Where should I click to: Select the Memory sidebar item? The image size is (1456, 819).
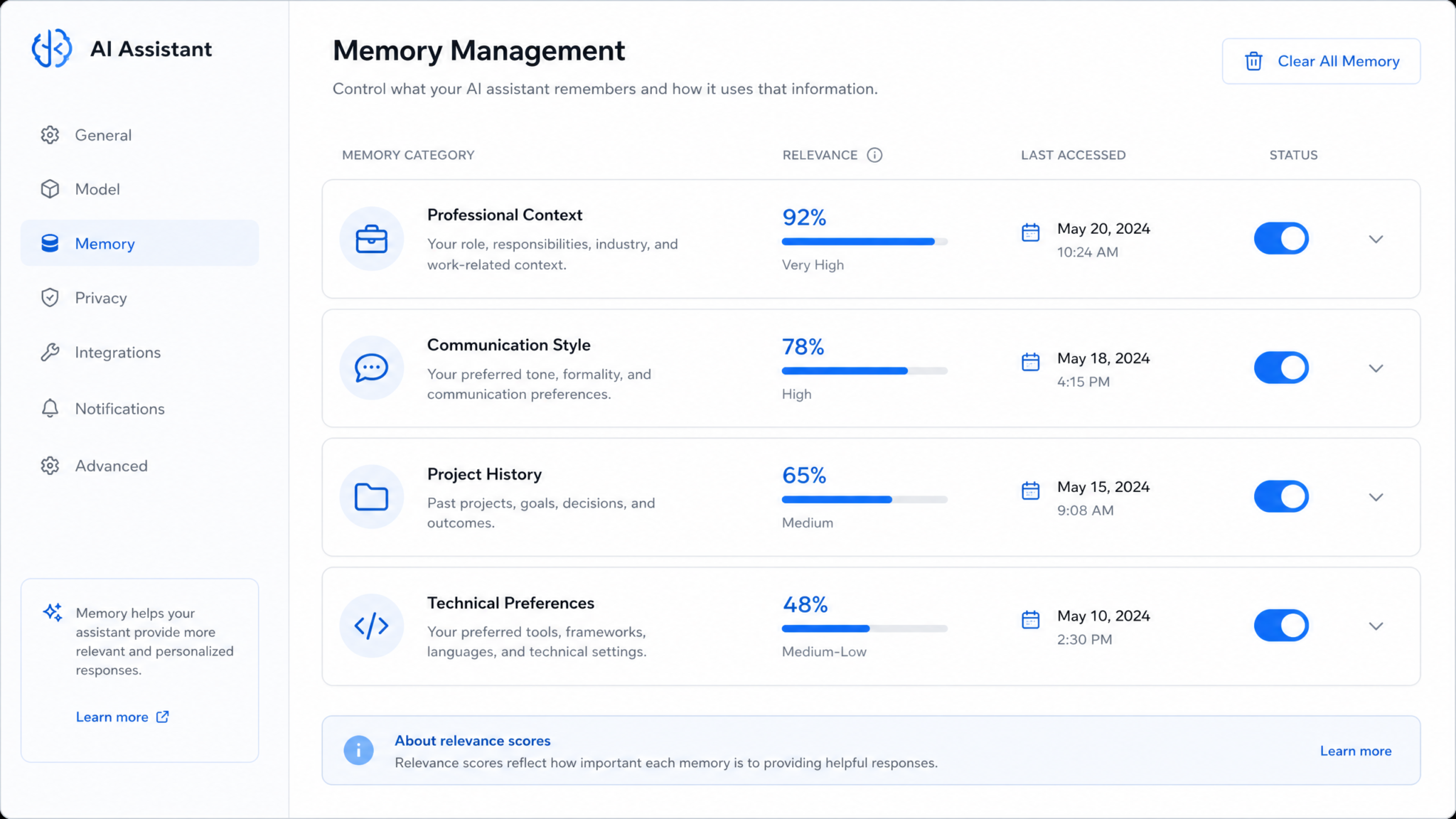click(139, 243)
